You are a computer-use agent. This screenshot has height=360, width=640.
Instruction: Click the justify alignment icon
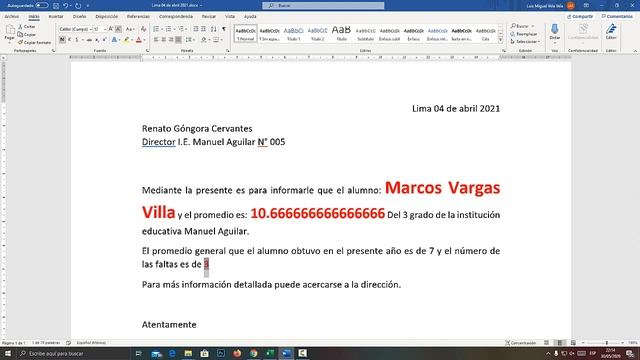point(178,40)
